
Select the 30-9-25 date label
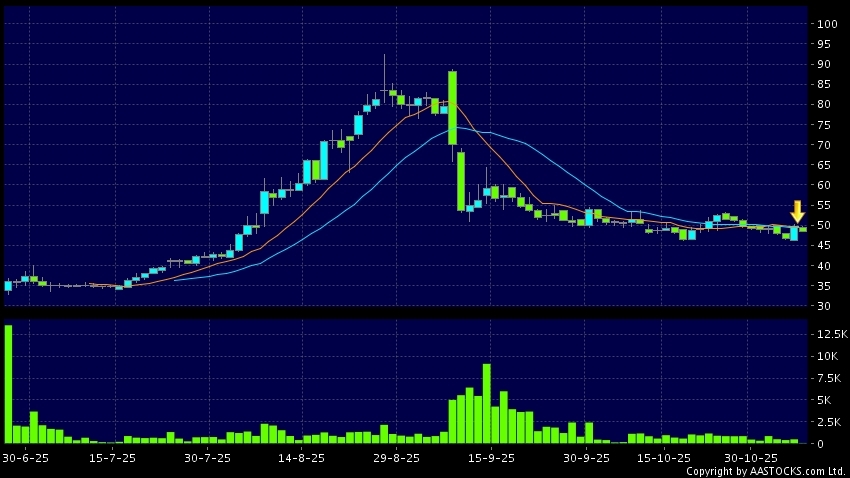[x=586, y=457]
